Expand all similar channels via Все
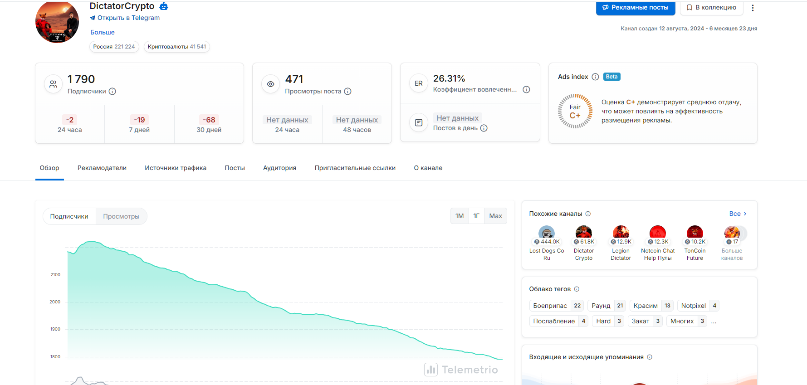 [x=738, y=214]
